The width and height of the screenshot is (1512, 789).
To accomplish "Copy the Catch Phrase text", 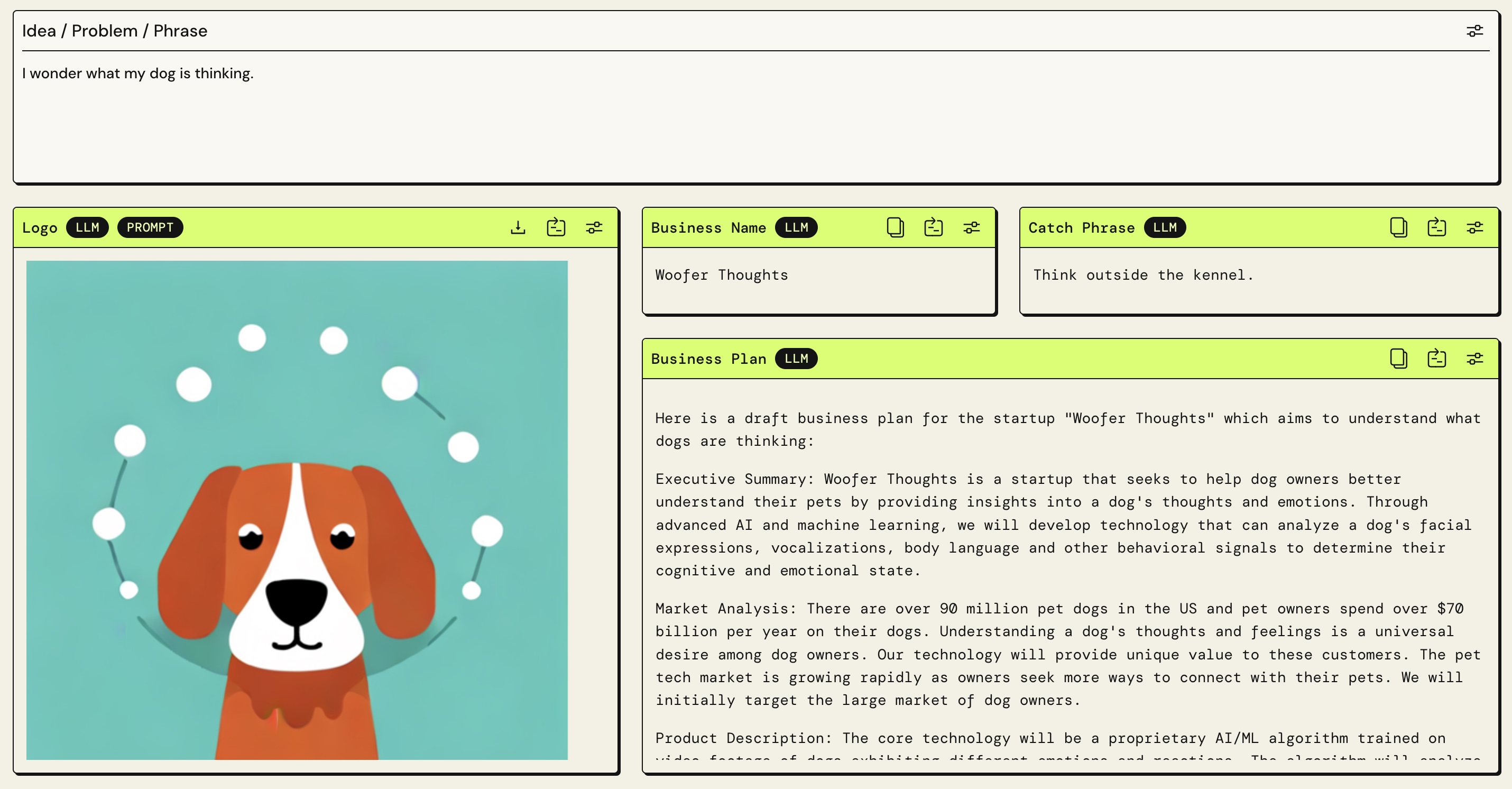I will (1398, 227).
